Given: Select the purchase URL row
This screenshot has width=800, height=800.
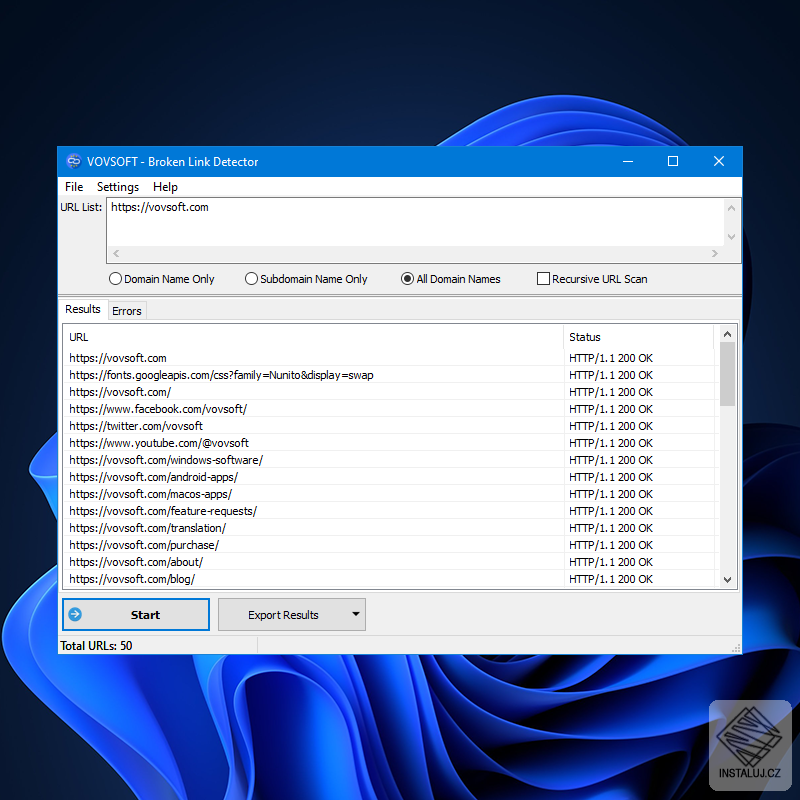Looking at the screenshot, I should coord(390,545).
